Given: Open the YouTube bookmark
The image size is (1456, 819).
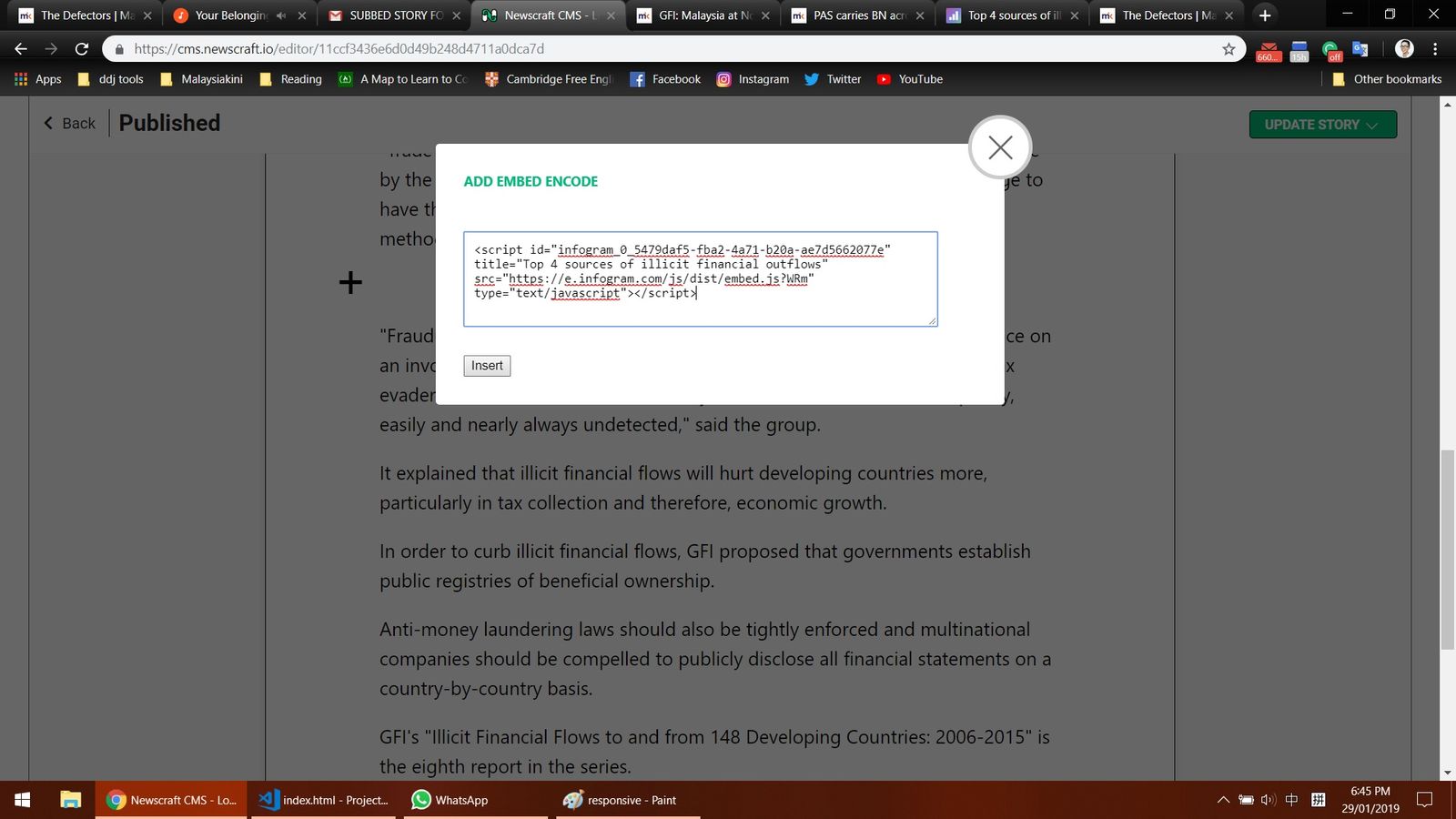Looking at the screenshot, I should 910,79.
